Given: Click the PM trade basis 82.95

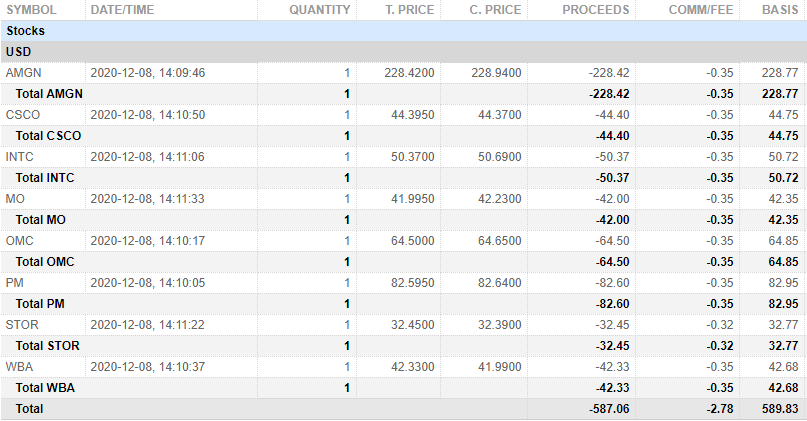Looking at the screenshot, I should (783, 283).
